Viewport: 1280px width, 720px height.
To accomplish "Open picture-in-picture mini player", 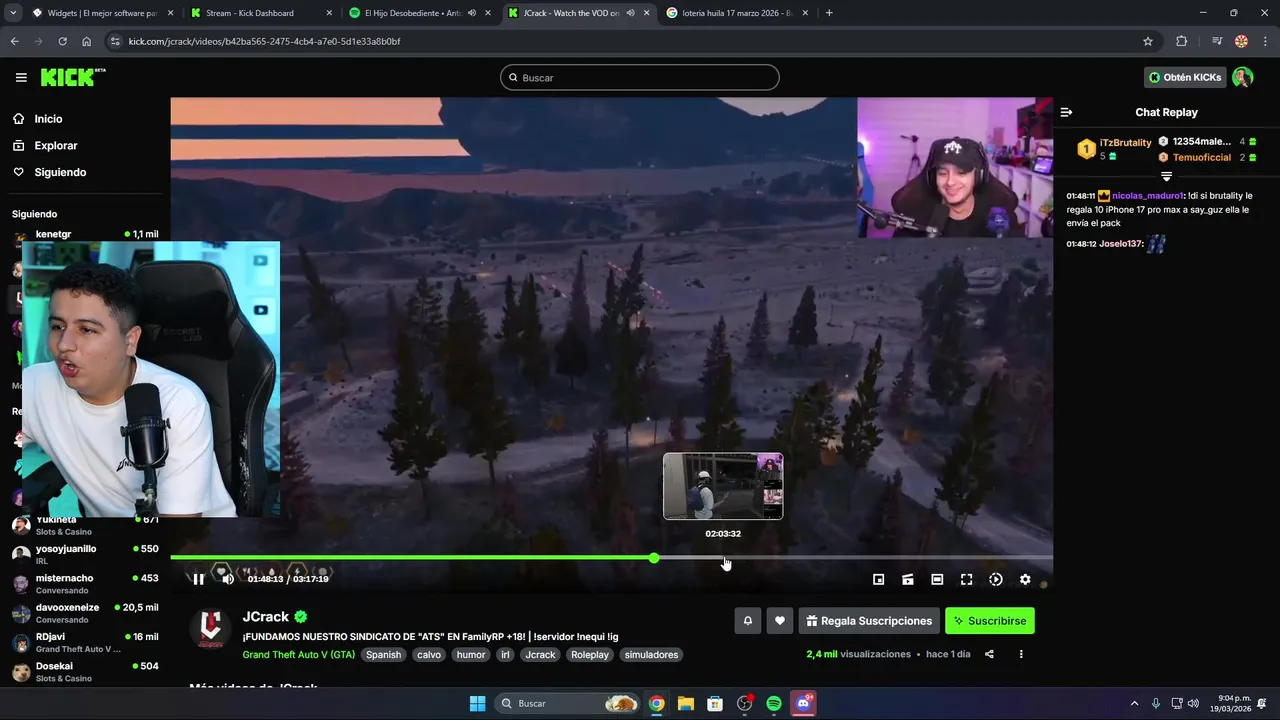I will coord(879,579).
